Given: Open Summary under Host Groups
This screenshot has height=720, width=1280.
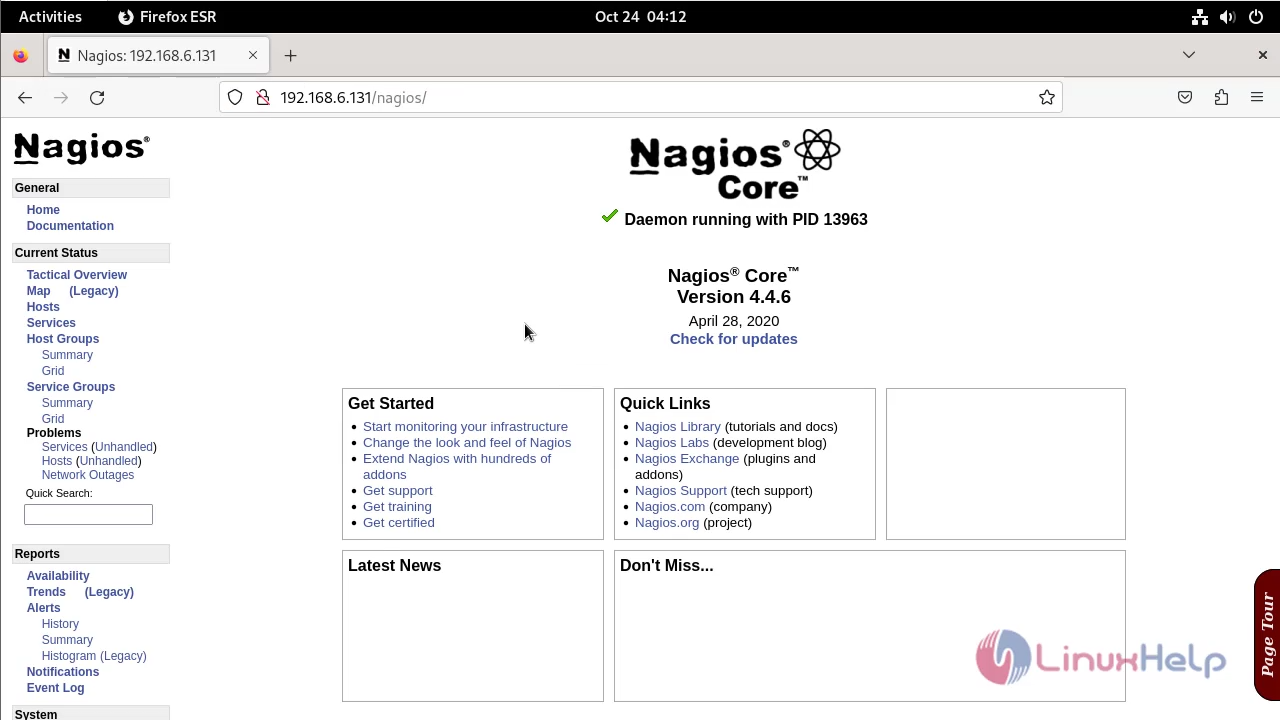Looking at the screenshot, I should click(67, 355).
